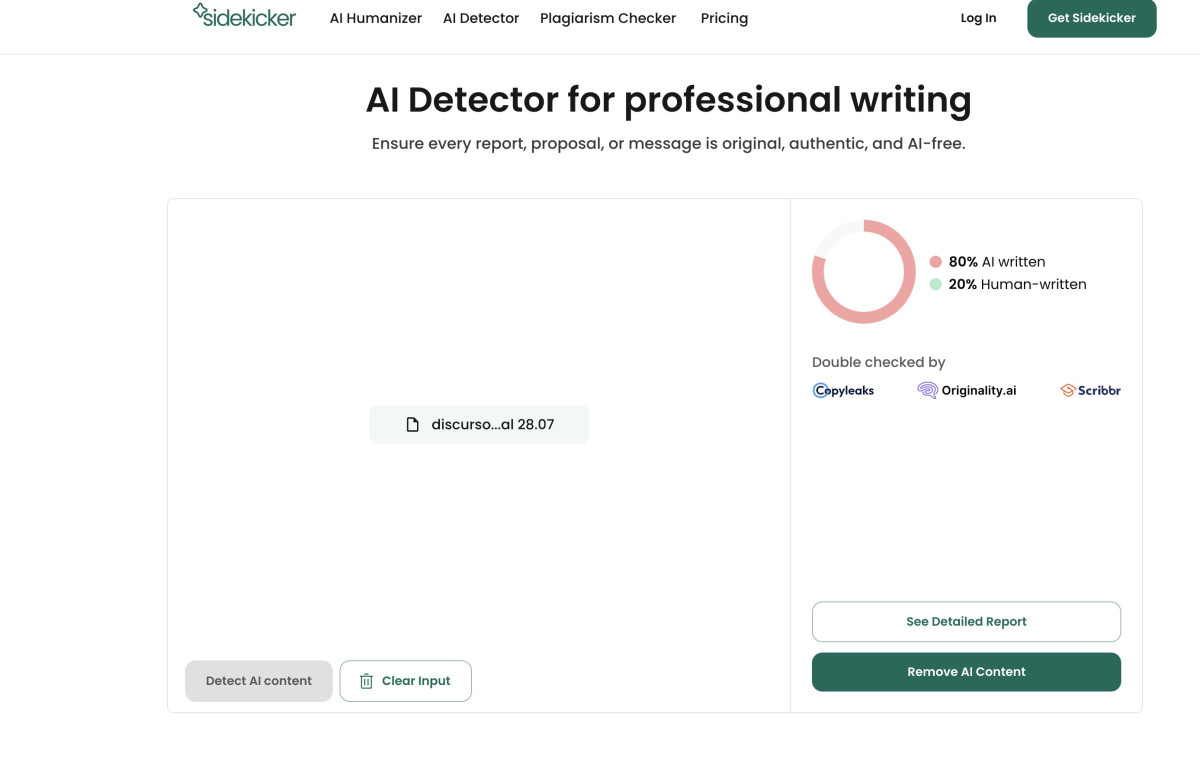Click the red AI written legend dot
This screenshot has height=759, width=1200.
point(936,262)
